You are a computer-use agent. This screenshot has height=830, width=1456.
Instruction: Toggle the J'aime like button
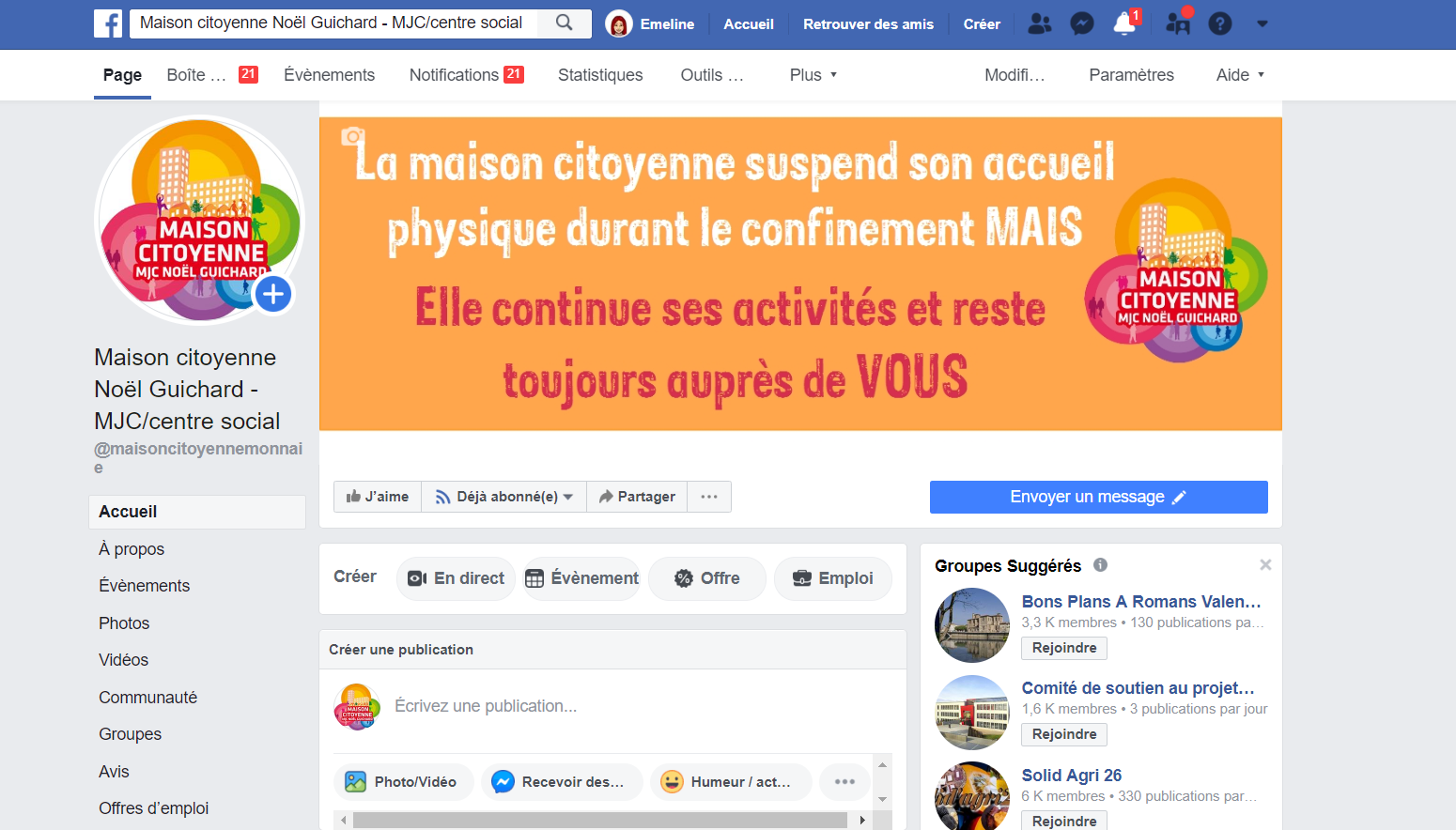(378, 497)
